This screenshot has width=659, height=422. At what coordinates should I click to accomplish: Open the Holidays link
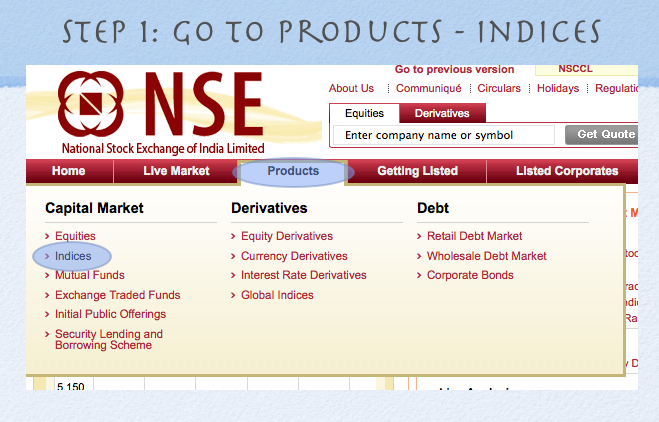pos(558,88)
